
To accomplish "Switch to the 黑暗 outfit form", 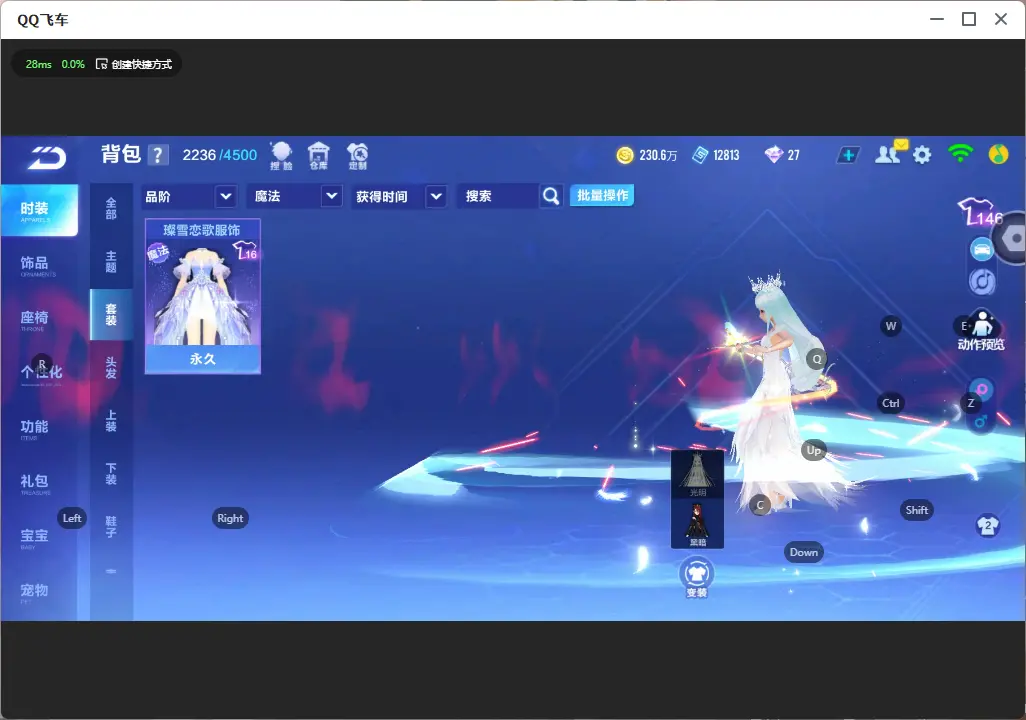I will pyautogui.click(x=698, y=524).
